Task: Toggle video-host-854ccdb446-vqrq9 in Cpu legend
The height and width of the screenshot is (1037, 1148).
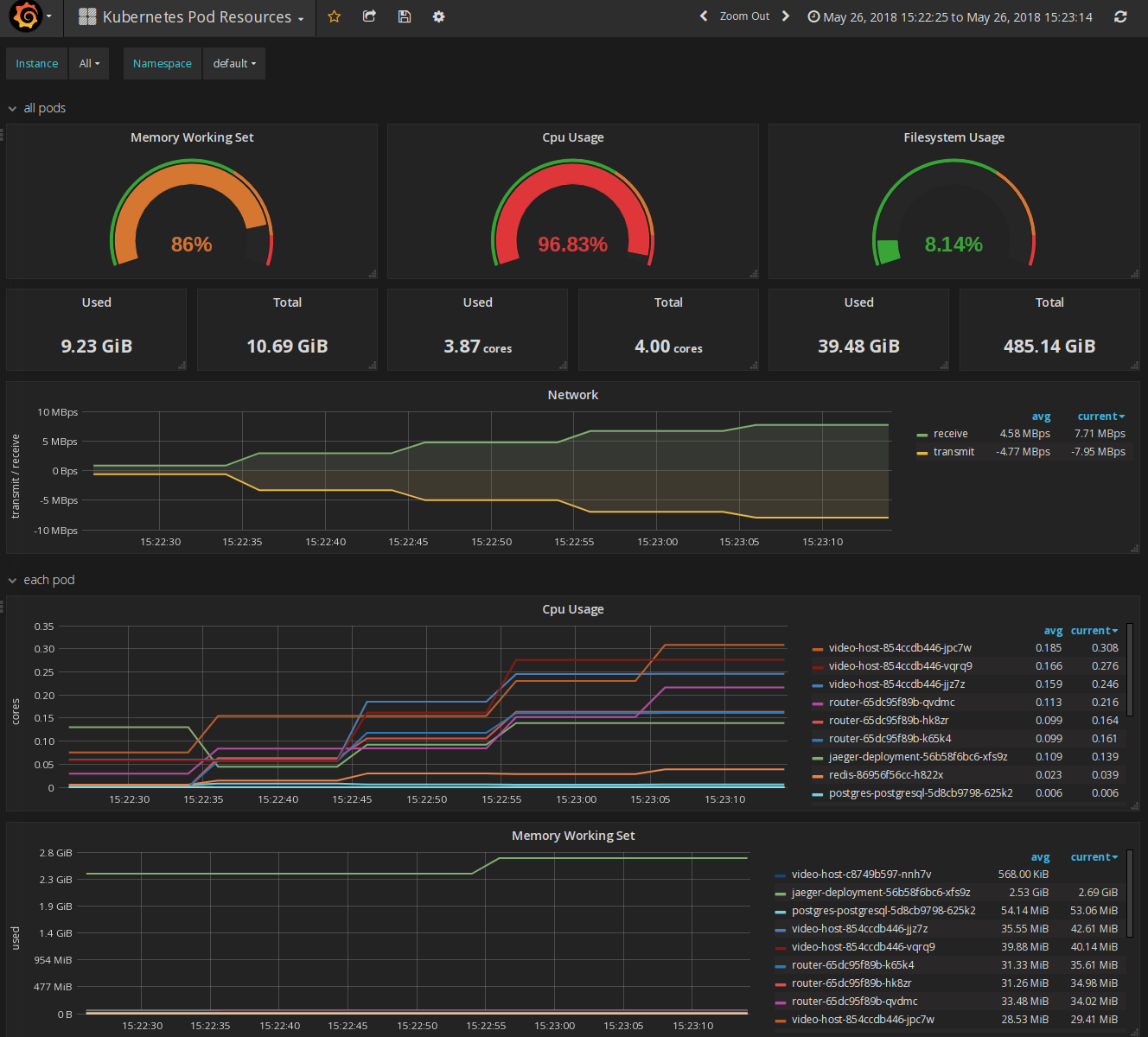Action: click(901, 666)
